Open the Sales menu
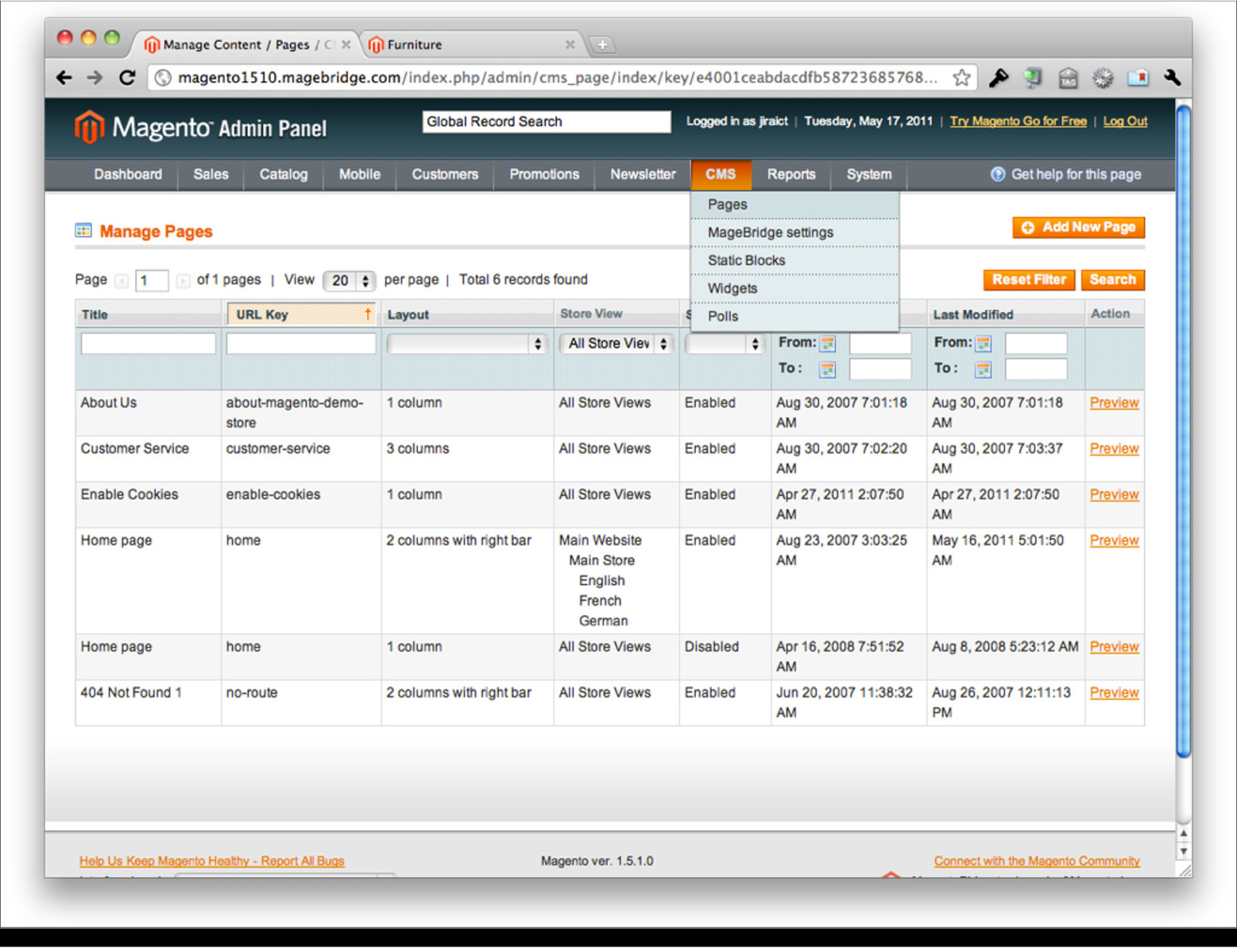The image size is (1237, 952). (x=211, y=175)
